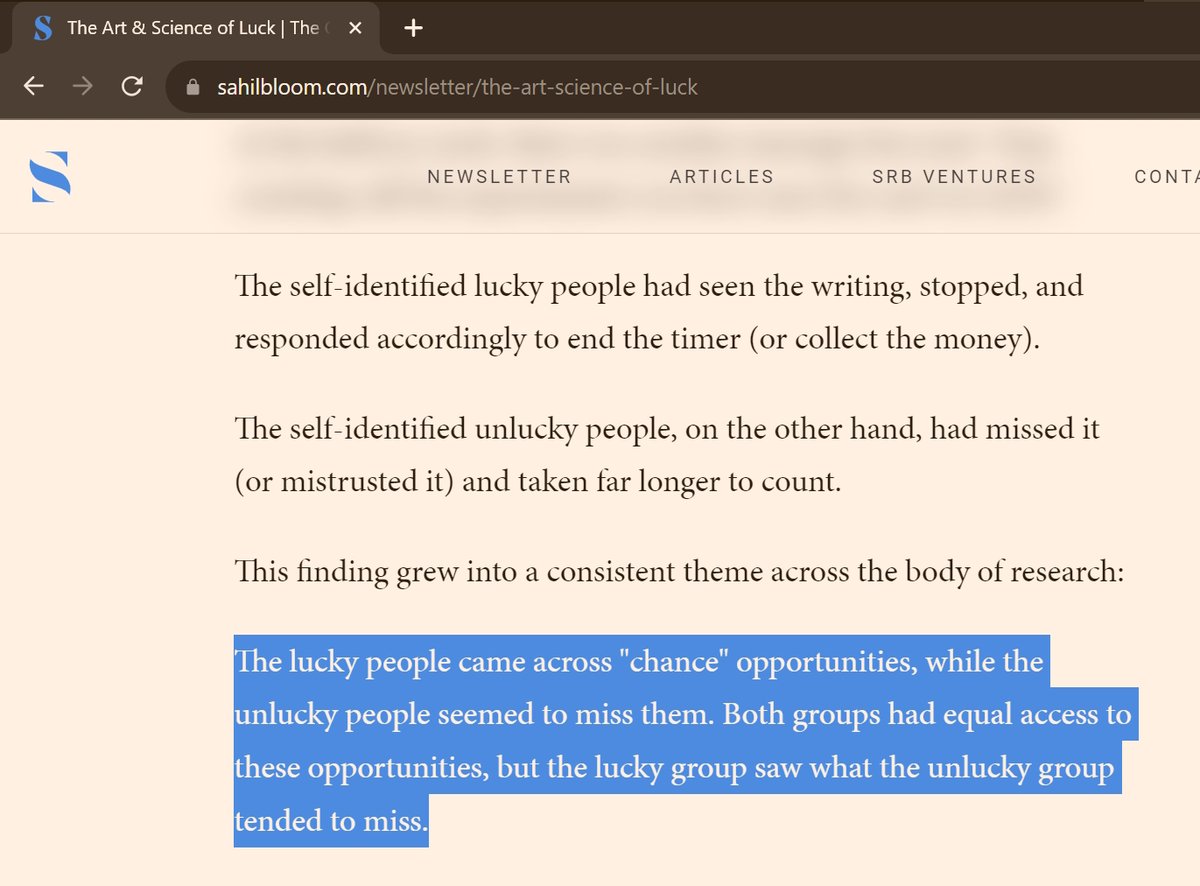Click the address bar URL sahilbloom.com
Image resolution: width=1200 pixels, height=886 pixels.
[457, 87]
